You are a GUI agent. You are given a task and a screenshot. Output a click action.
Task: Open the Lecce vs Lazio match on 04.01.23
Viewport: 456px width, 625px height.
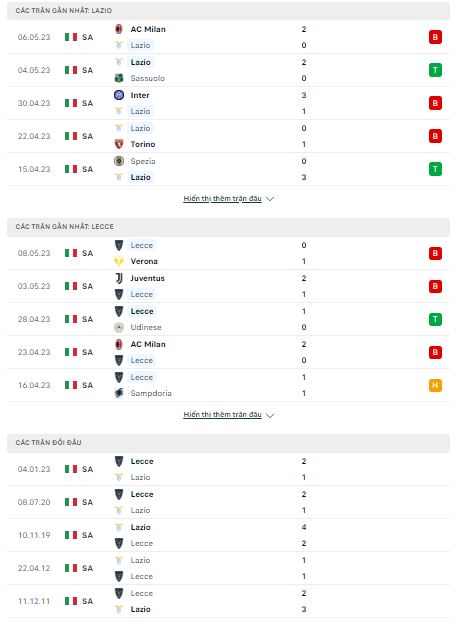(x=228, y=469)
